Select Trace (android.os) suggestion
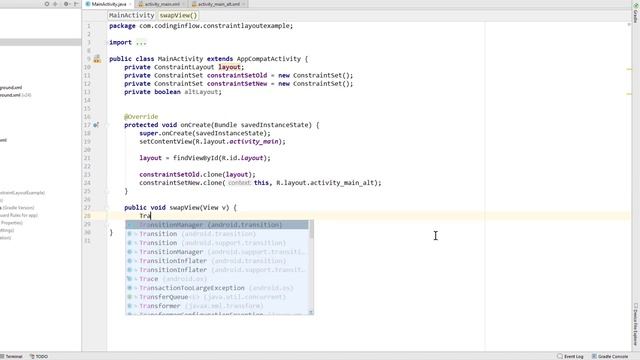Screen dimensions: 640x360 pos(217,279)
